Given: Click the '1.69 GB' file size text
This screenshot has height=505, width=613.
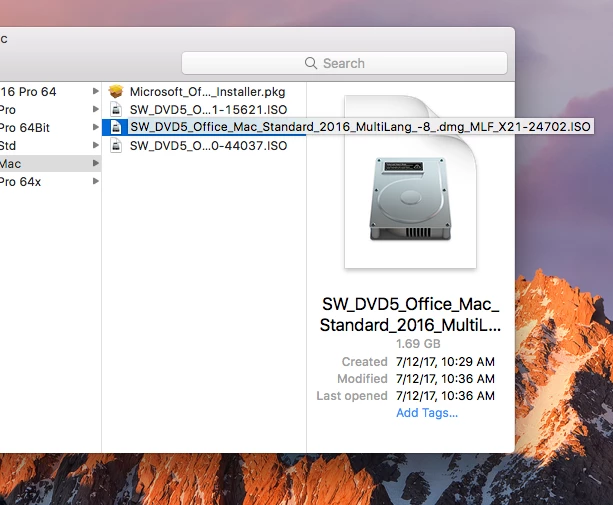Looking at the screenshot, I should (418, 344).
